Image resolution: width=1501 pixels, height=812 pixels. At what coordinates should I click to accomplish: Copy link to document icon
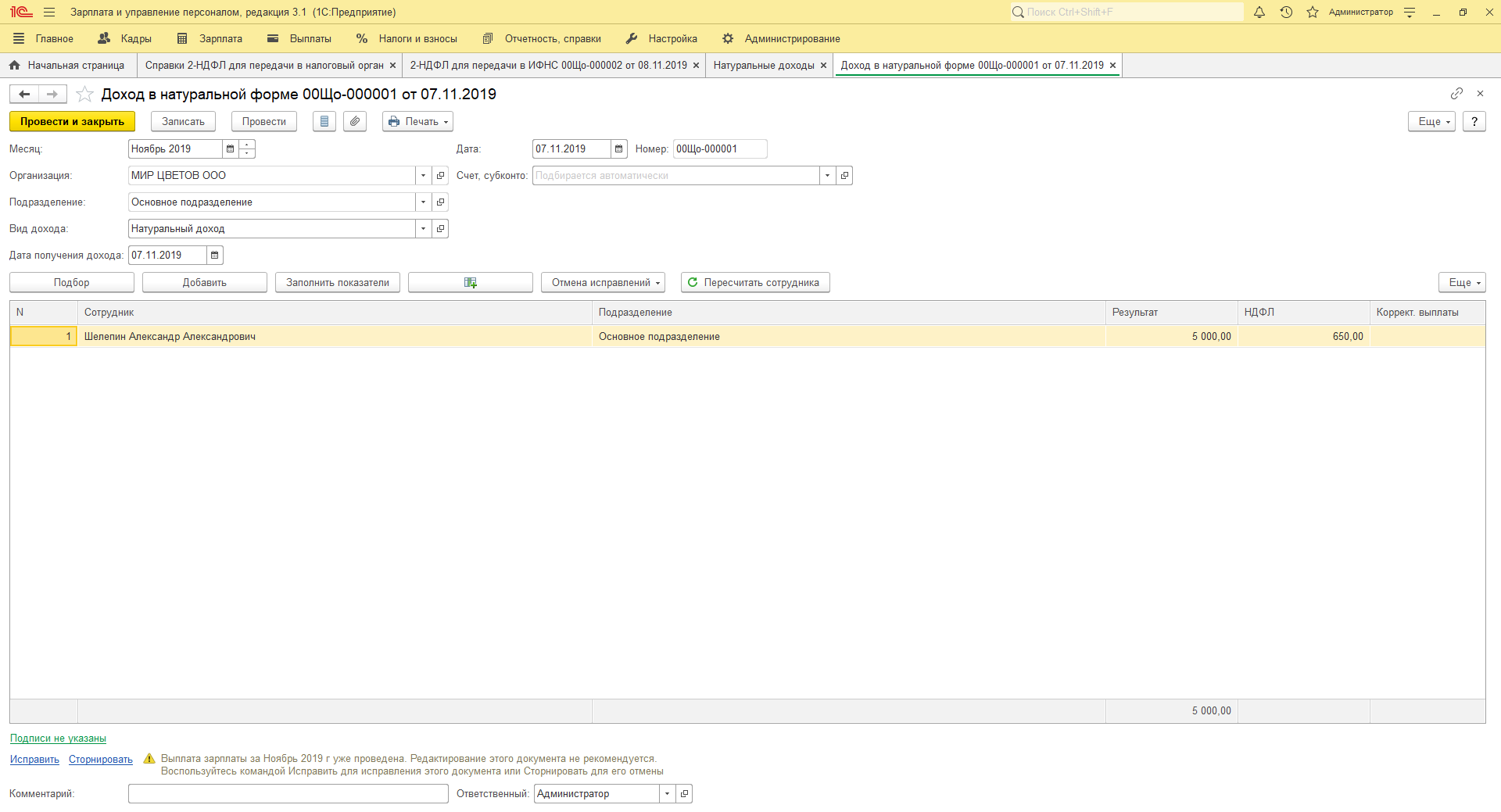[x=1456, y=93]
